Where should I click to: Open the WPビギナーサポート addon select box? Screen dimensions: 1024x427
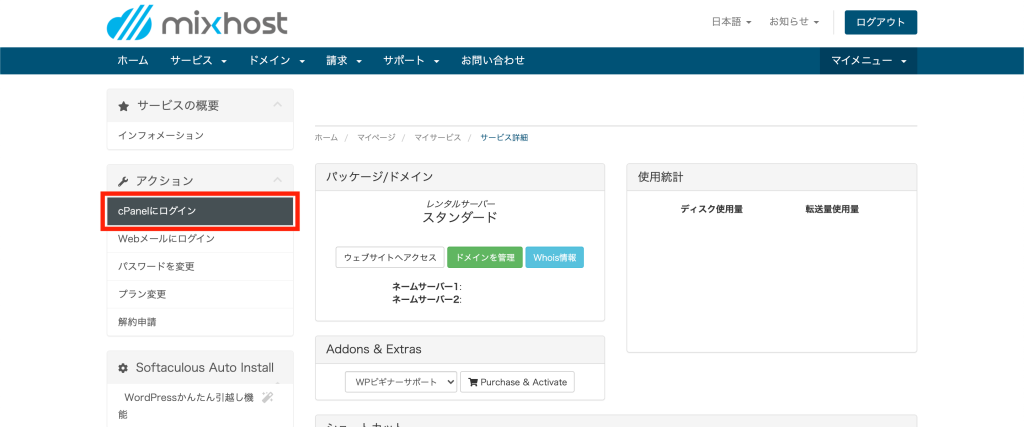[401, 382]
